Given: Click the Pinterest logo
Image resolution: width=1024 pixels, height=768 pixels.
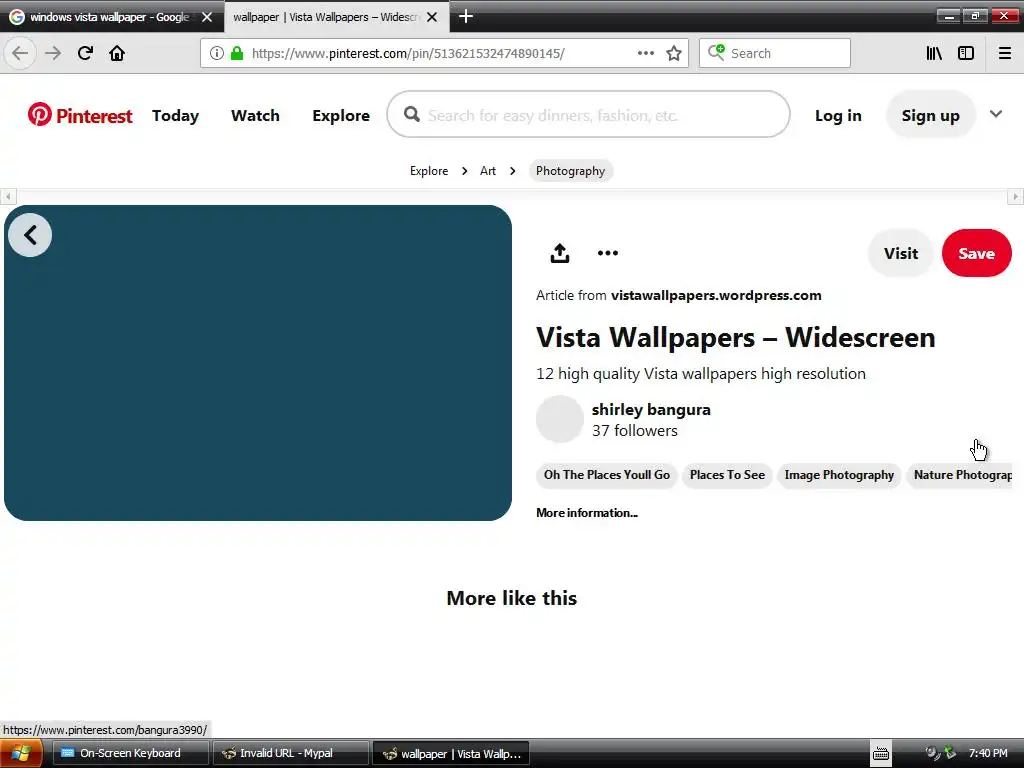Looking at the screenshot, I should tap(80, 115).
